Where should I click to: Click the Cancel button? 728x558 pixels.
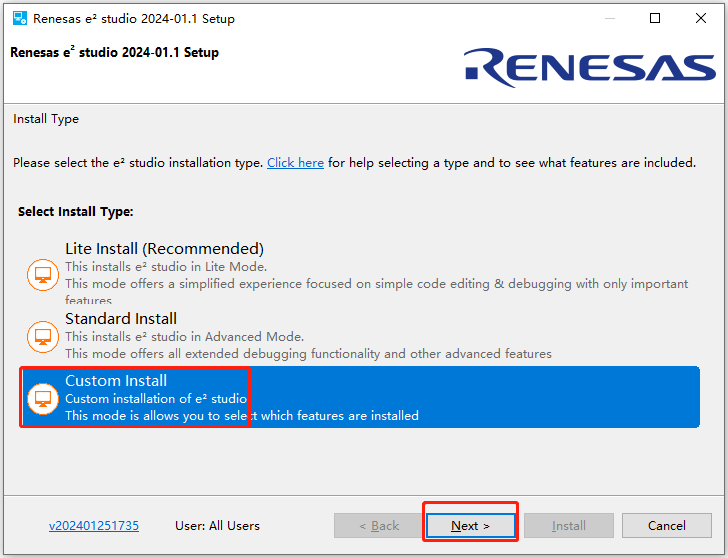tap(666, 526)
